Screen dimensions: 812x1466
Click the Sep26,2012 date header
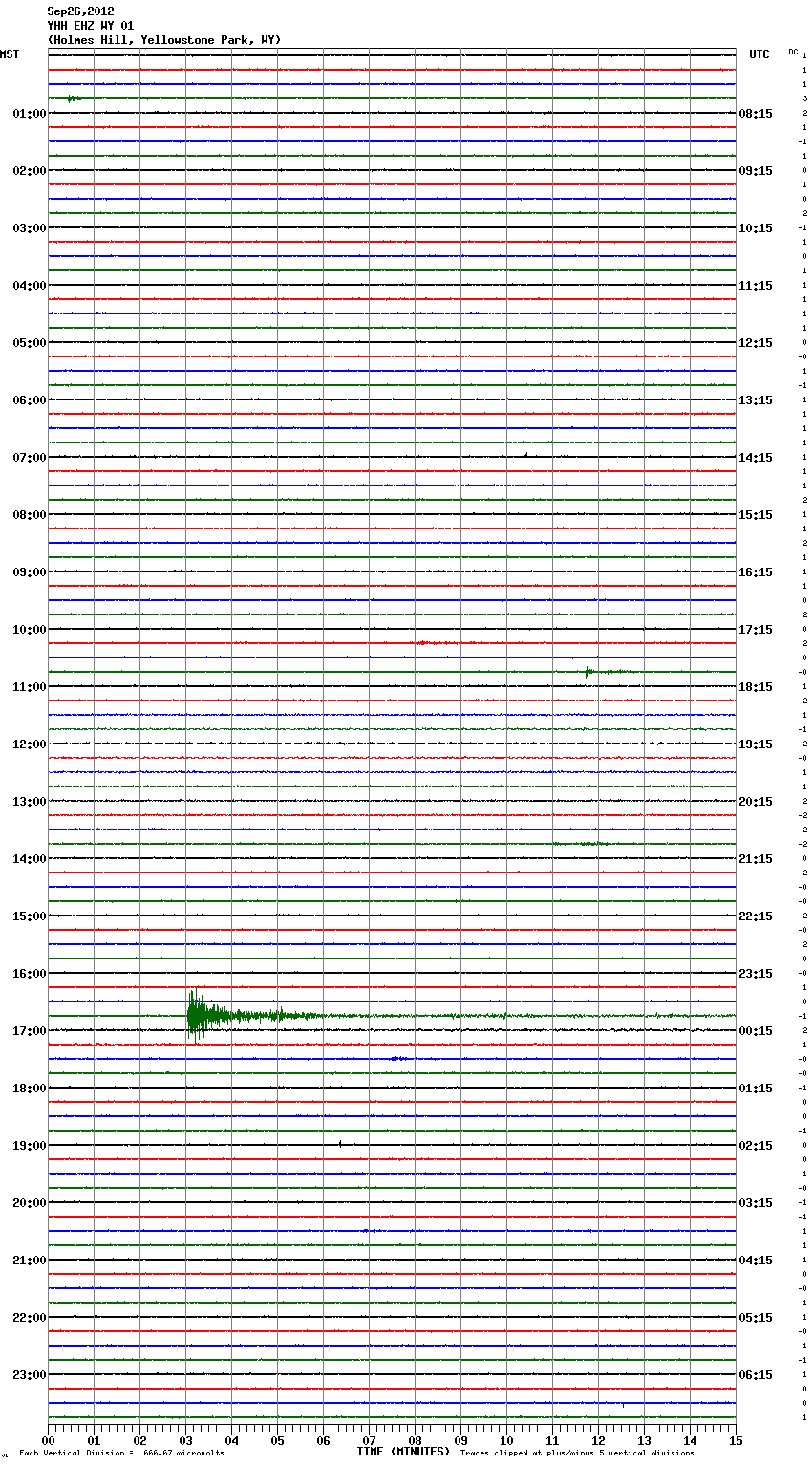pyautogui.click(x=80, y=11)
